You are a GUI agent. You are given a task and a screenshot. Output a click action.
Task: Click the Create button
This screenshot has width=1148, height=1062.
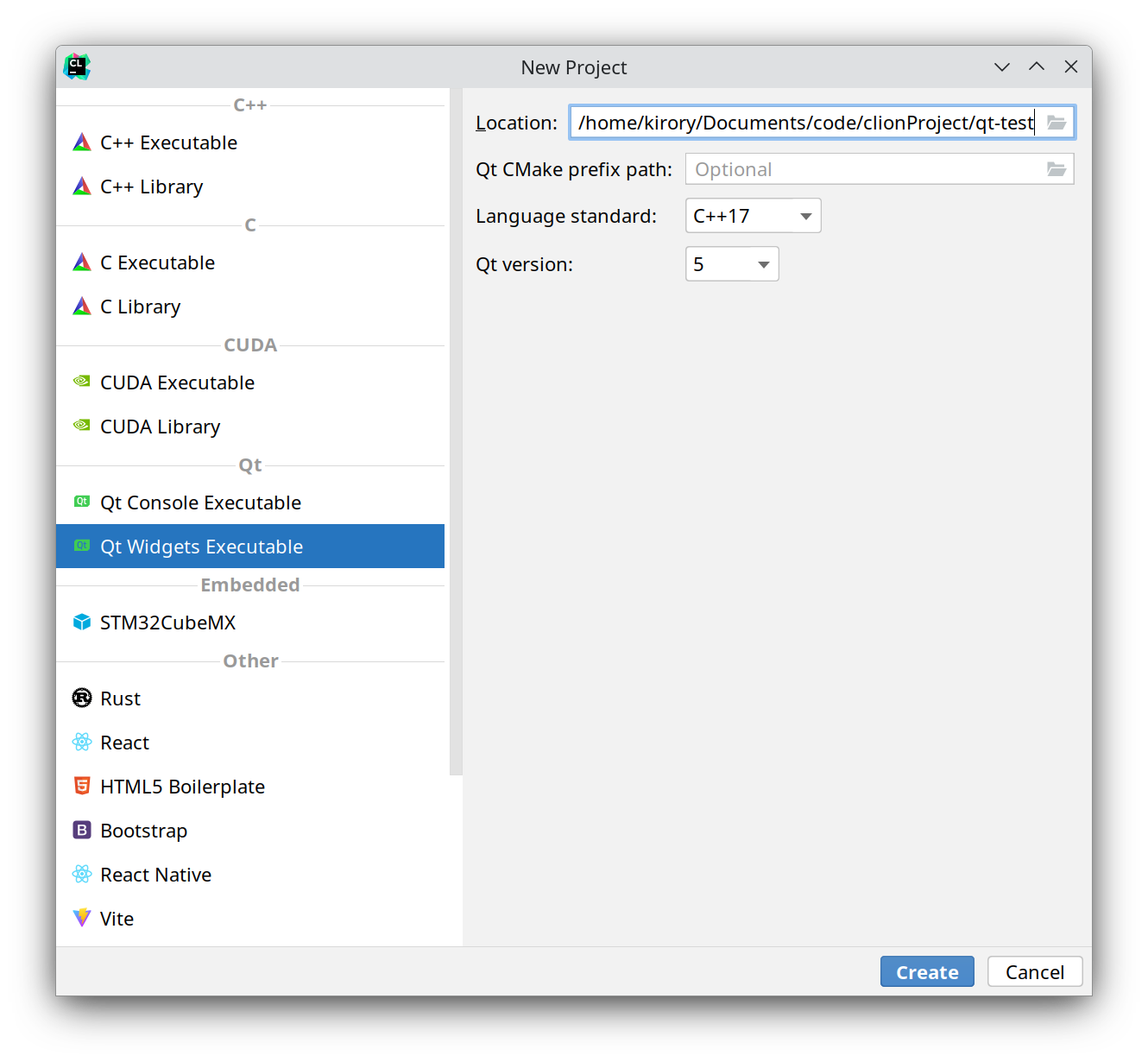coord(927,971)
